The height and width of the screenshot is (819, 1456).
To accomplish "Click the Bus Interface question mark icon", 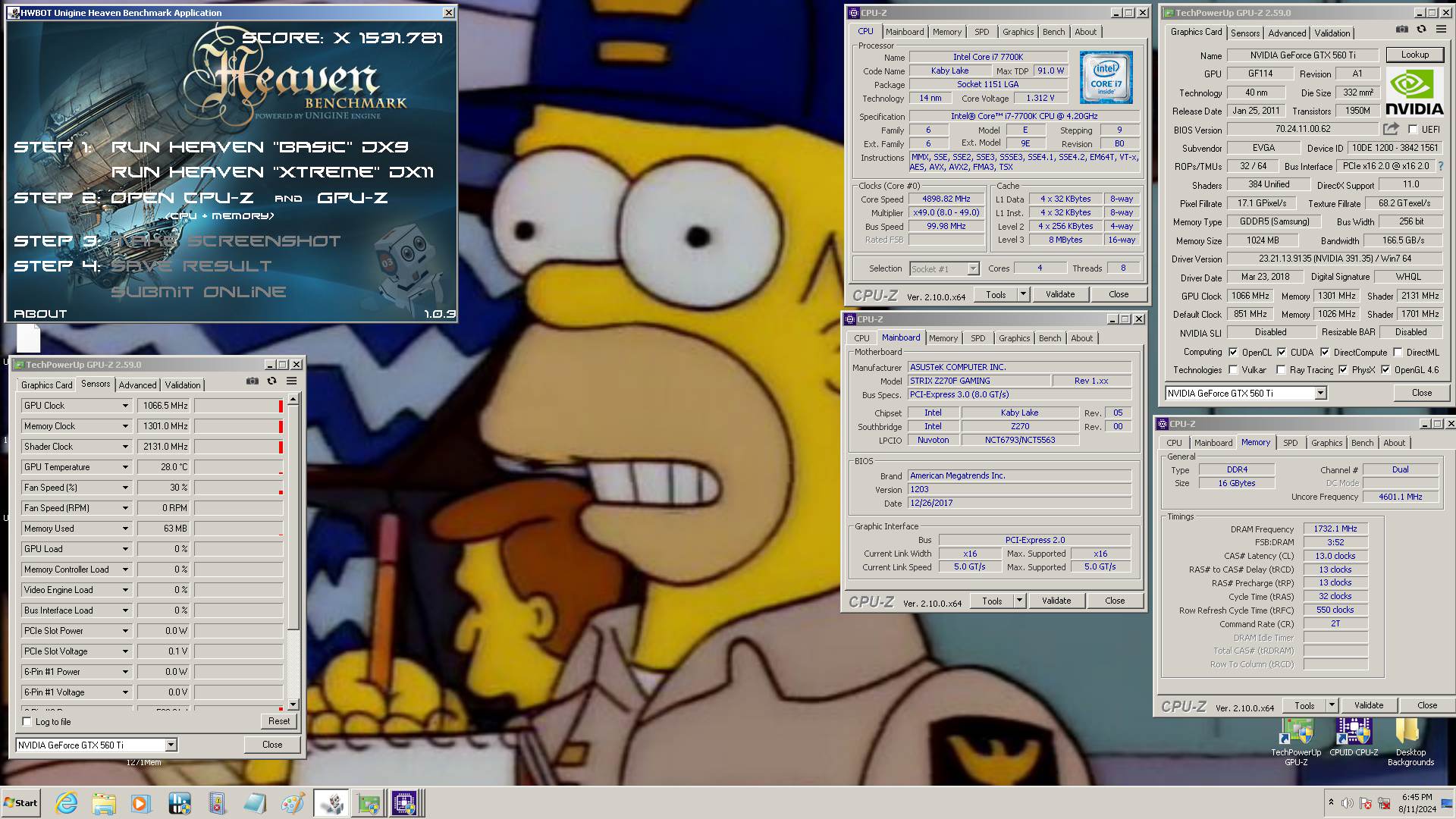I will point(1441,166).
